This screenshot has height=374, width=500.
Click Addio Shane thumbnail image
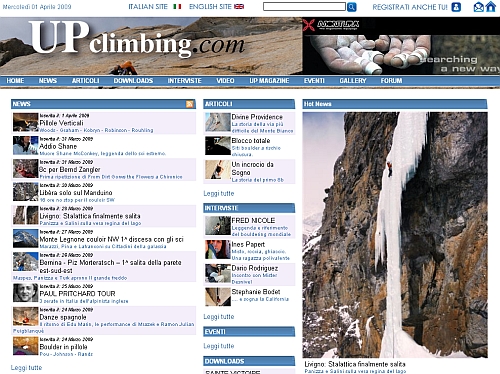pos(26,145)
